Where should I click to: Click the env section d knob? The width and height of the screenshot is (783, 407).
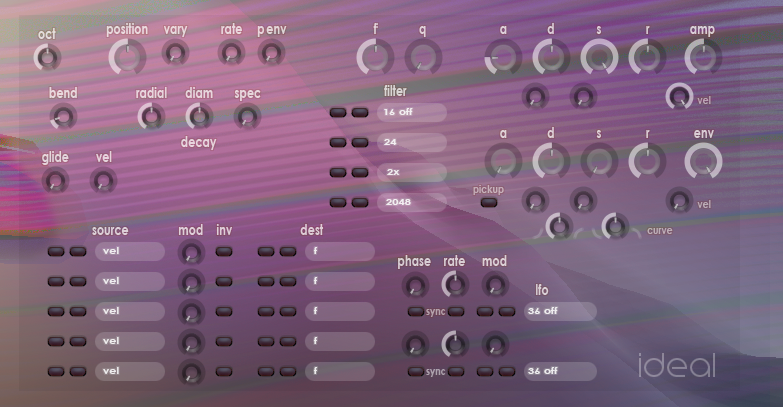point(551,160)
